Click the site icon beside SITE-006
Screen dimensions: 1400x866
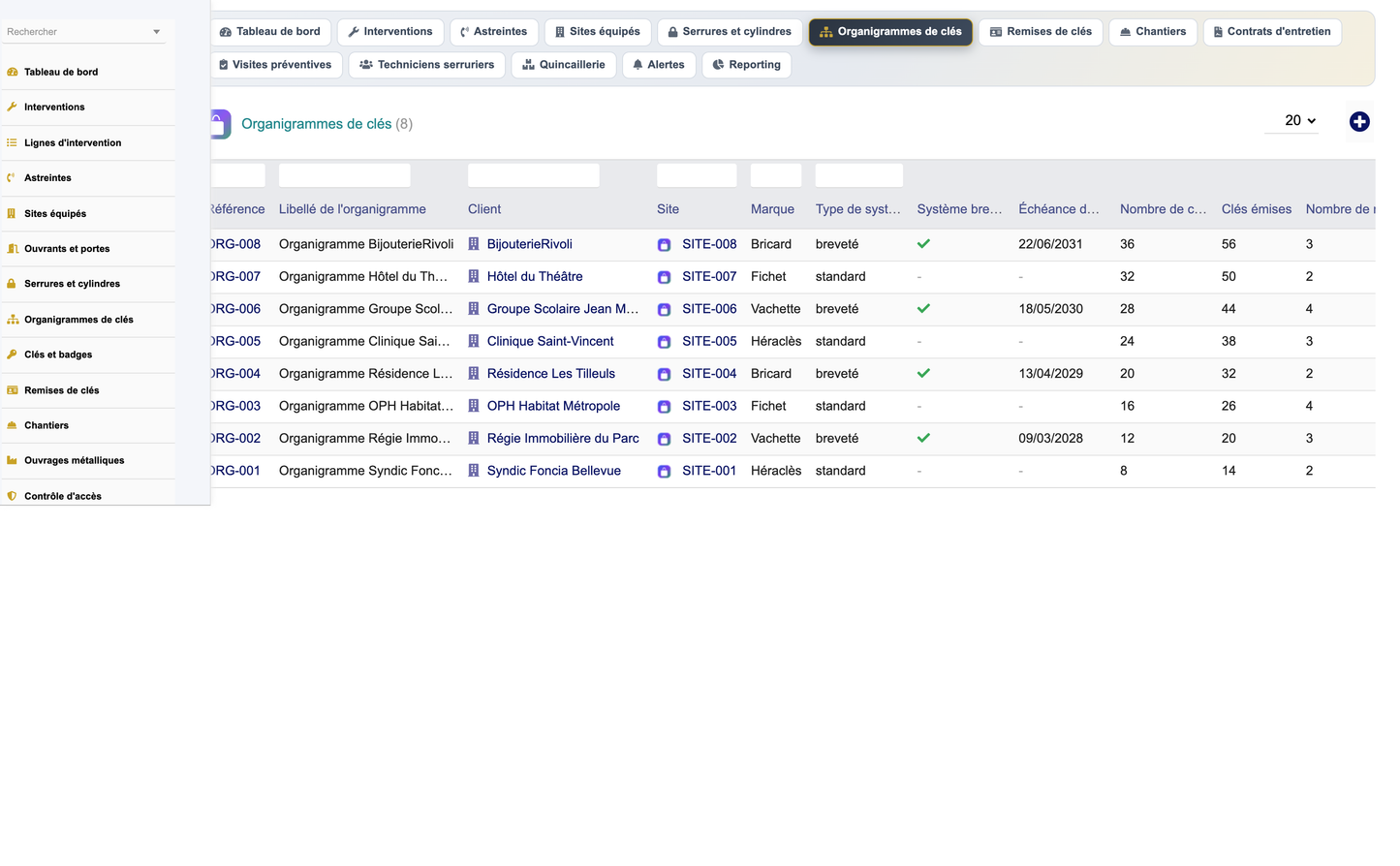[664, 310]
